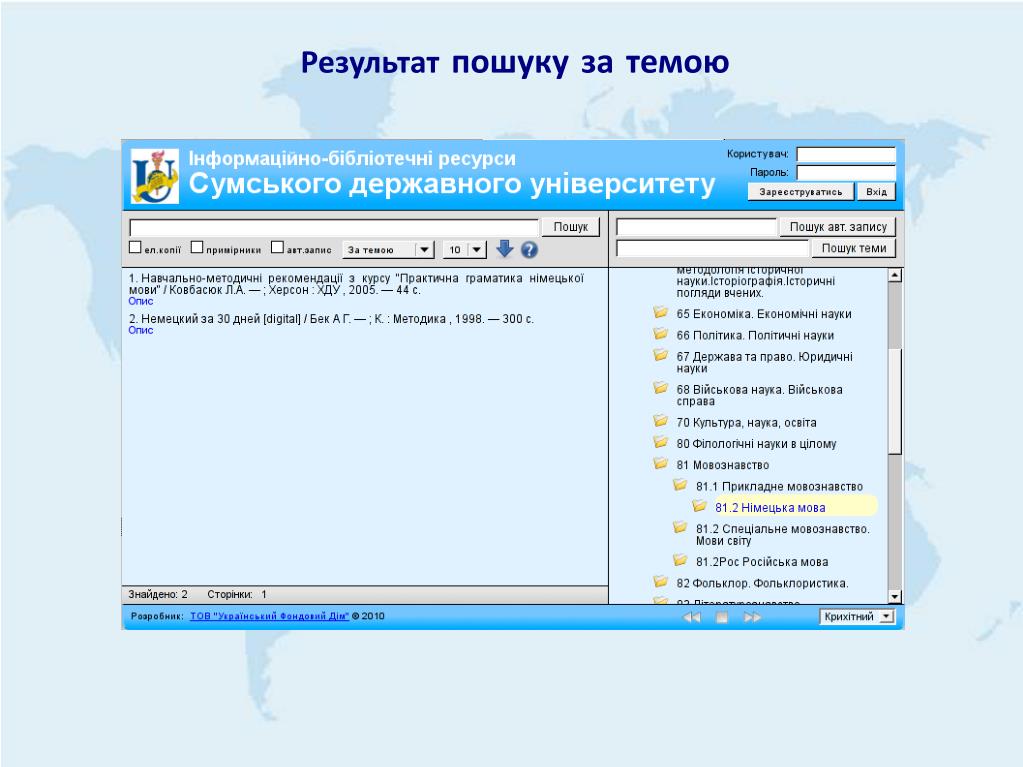Screen dimensions: 1023x767
Task: Select 80 Філологічні науки в цілому
Action: pyautogui.click(x=756, y=444)
